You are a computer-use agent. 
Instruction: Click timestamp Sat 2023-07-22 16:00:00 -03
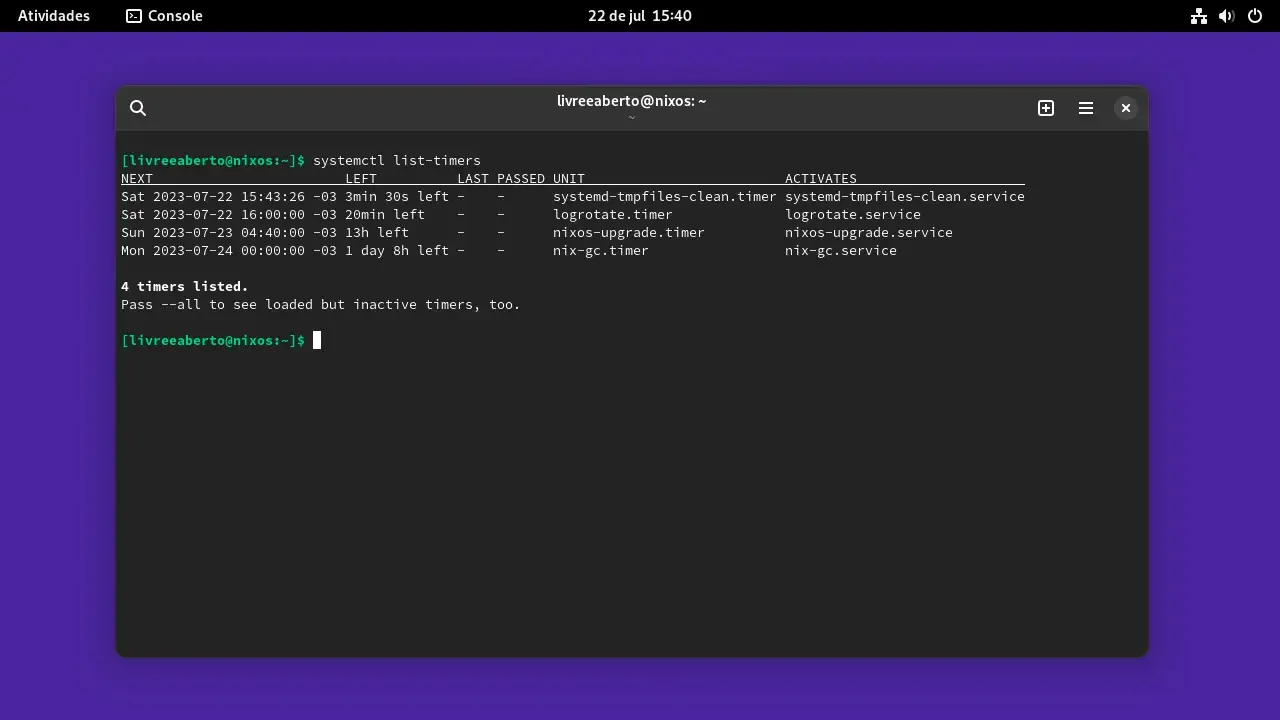point(229,215)
